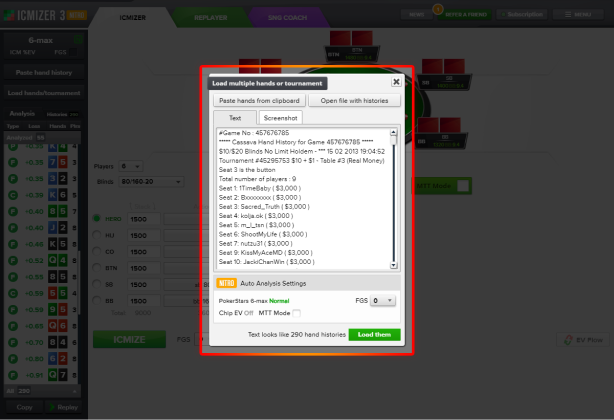This screenshot has width=614, height=420.
Task: Click the NEWS button
Action: [417, 15]
